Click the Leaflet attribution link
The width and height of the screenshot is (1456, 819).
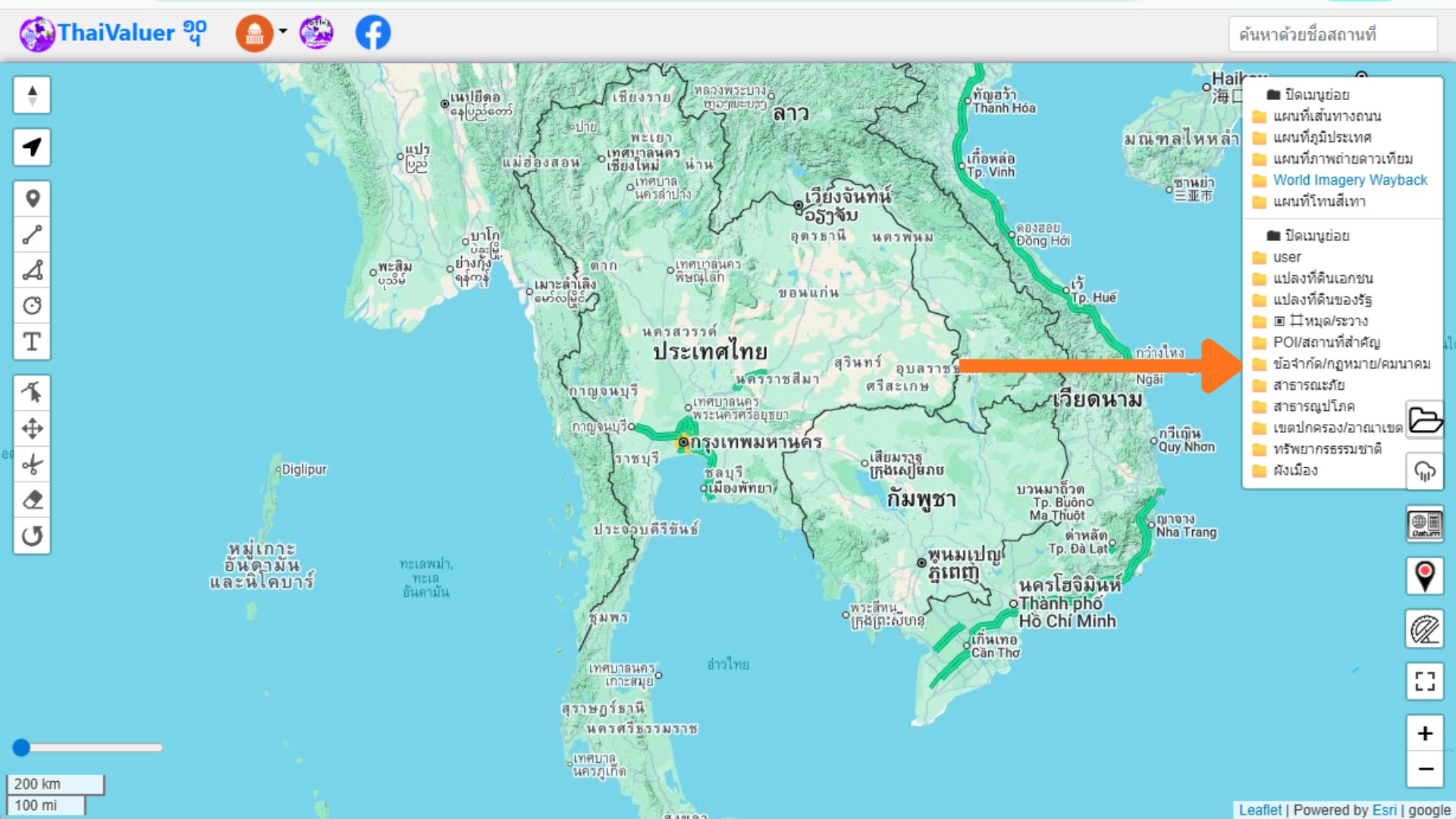(1260, 810)
